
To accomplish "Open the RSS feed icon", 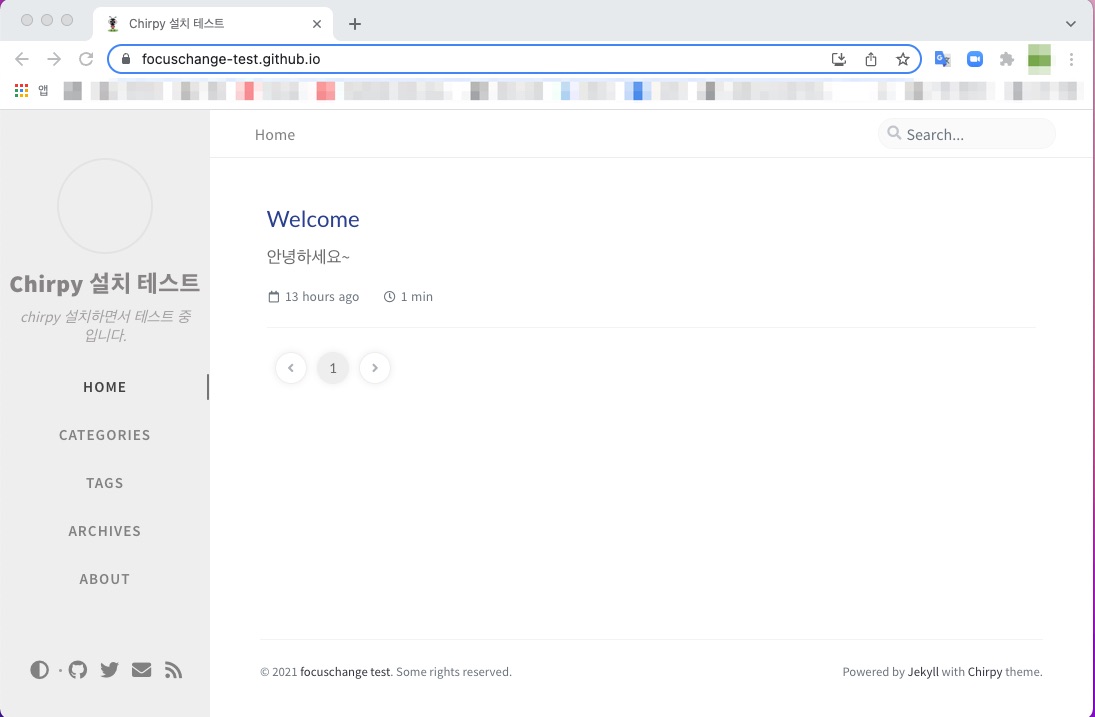I will [x=173, y=670].
